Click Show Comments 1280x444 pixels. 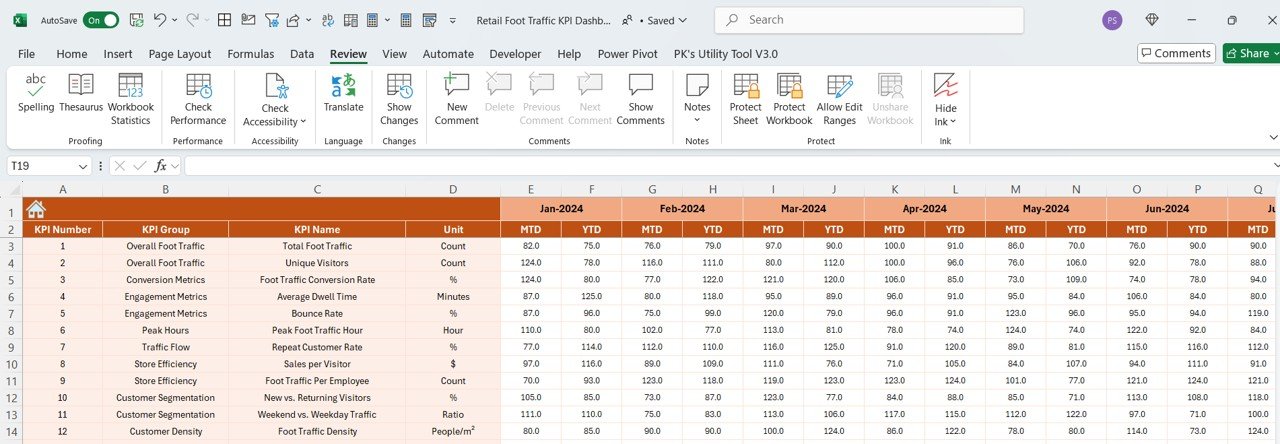point(641,99)
